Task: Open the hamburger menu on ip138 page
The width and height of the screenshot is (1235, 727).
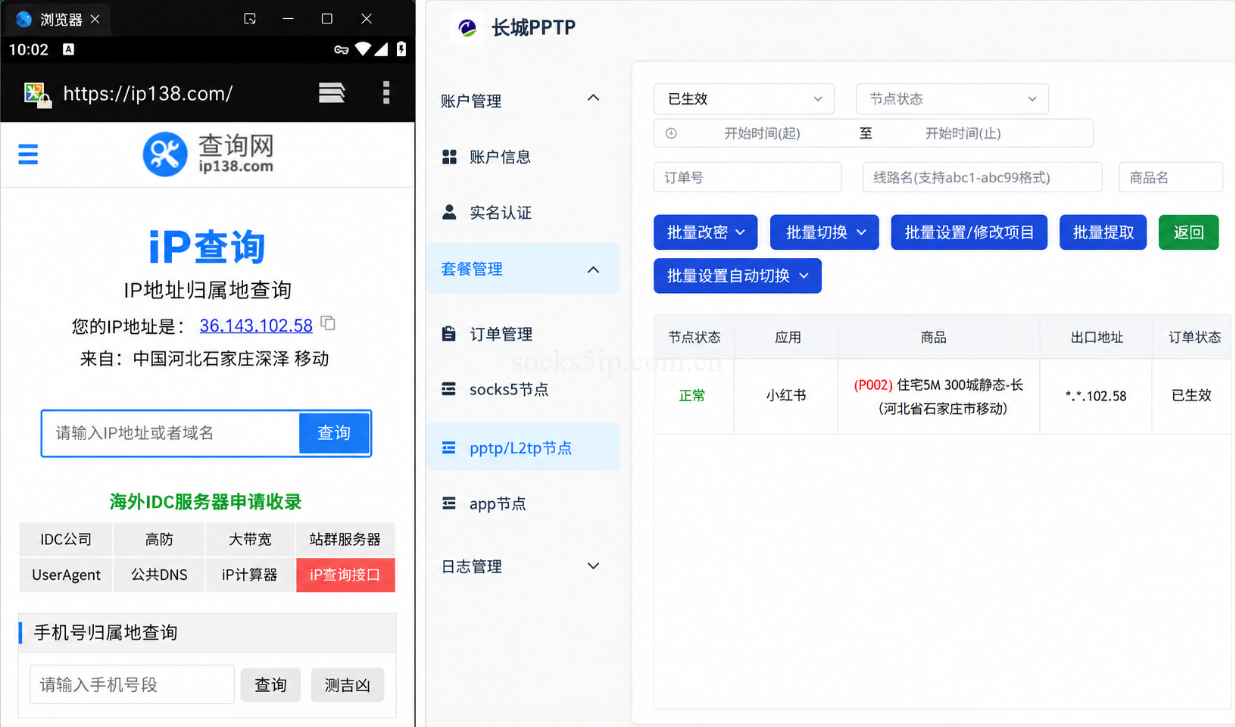Action: (x=28, y=154)
